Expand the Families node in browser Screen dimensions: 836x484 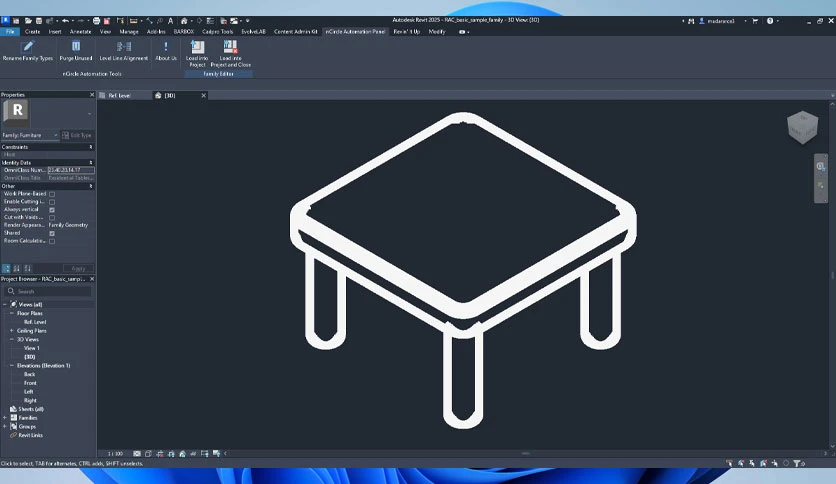(5, 418)
